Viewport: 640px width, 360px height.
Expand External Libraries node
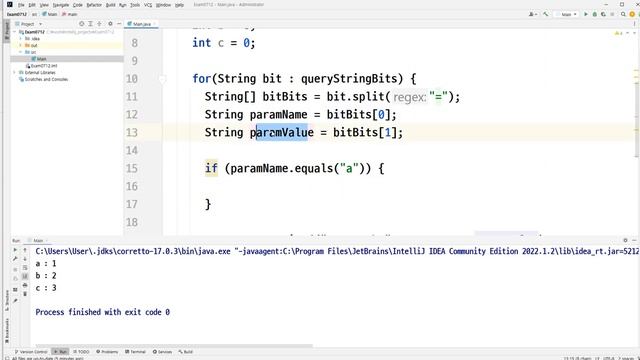tap(15, 73)
